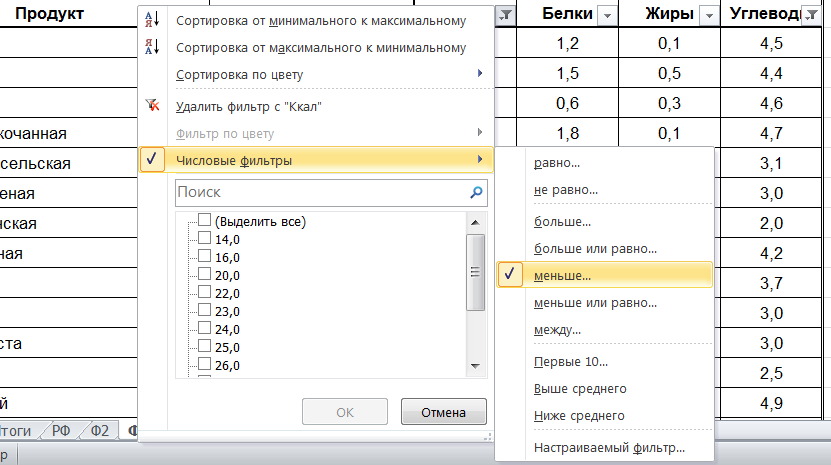The height and width of the screenshot is (465, 831).
Task: Open the Белки column filter dropdown
Action: tap(607, 14)
